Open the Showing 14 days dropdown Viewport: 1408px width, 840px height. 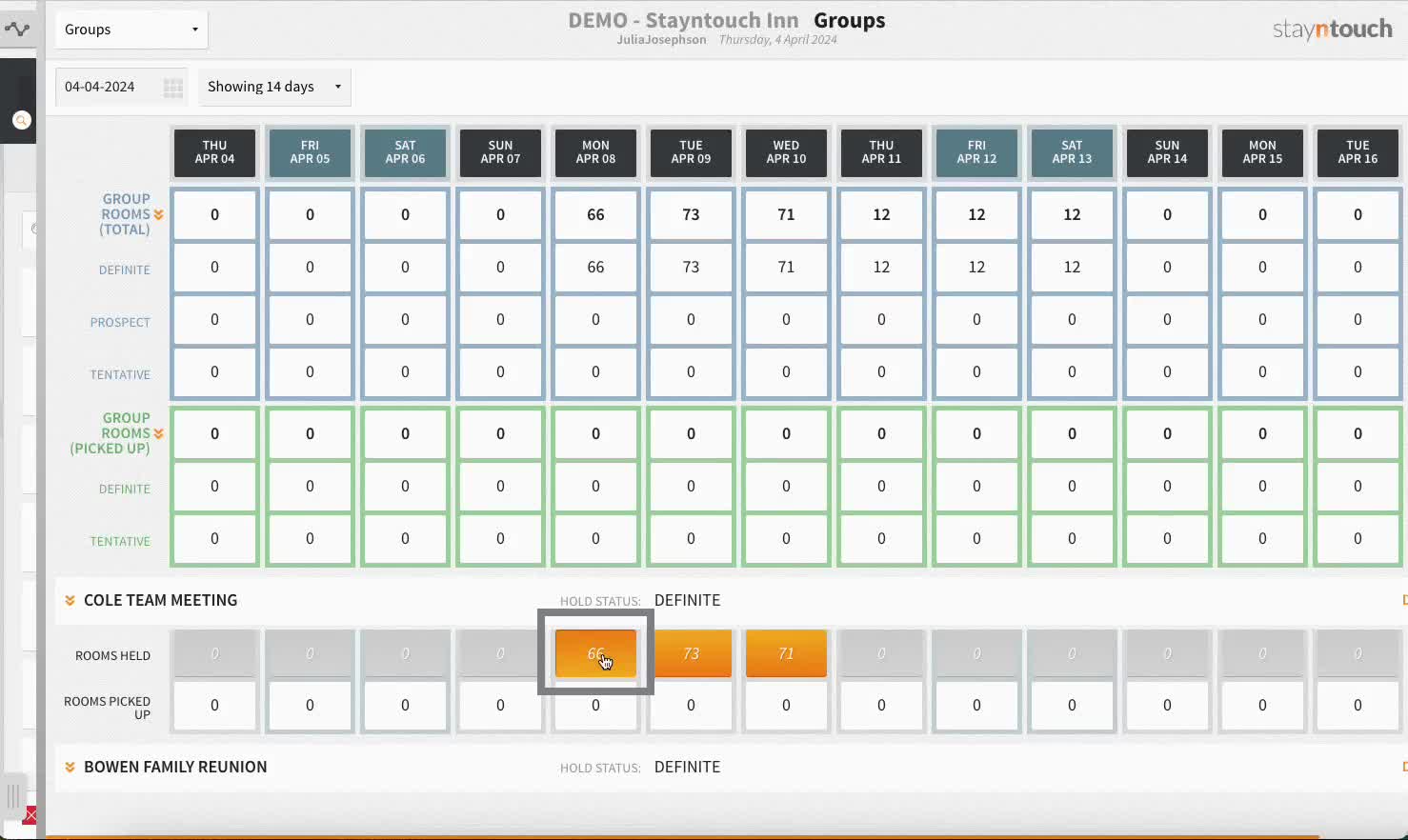[x=274, y=87]
